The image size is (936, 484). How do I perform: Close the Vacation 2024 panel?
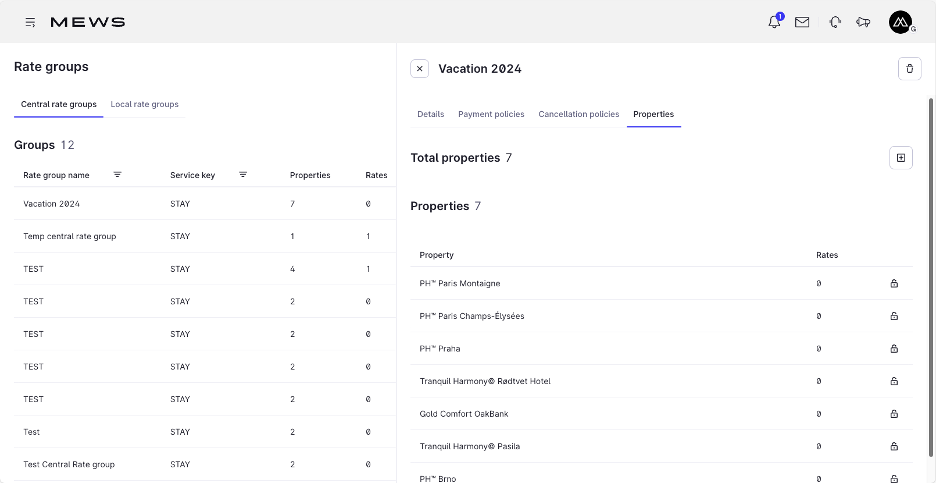tap(420, 69)
